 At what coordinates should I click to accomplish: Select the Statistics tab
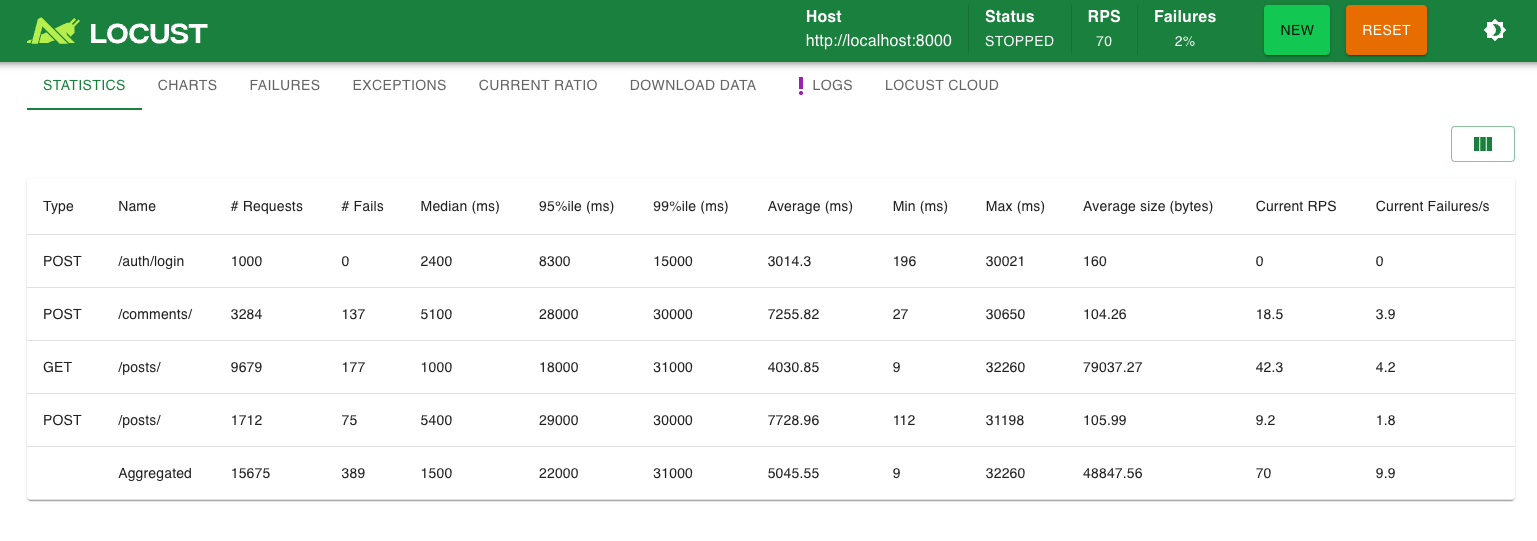tap(84, 86)
